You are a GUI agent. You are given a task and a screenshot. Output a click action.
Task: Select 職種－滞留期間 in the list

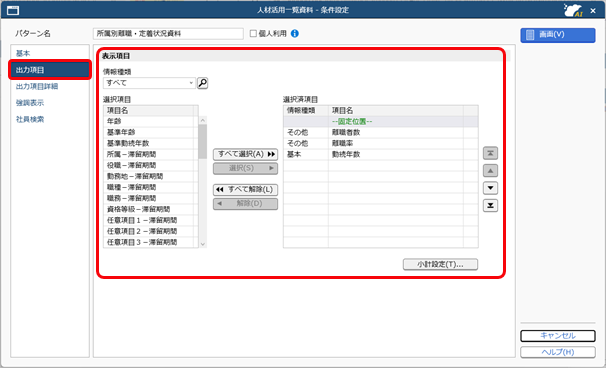click(x=151, y=187)
